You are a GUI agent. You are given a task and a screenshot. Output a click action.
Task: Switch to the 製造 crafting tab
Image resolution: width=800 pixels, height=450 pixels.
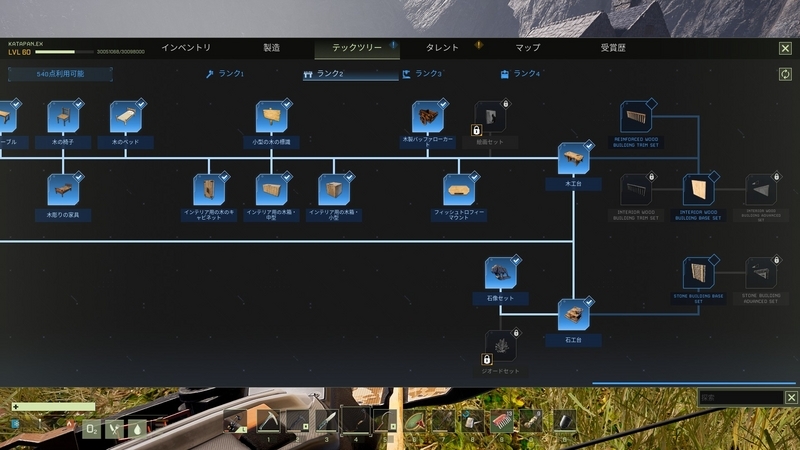[271, 47]
